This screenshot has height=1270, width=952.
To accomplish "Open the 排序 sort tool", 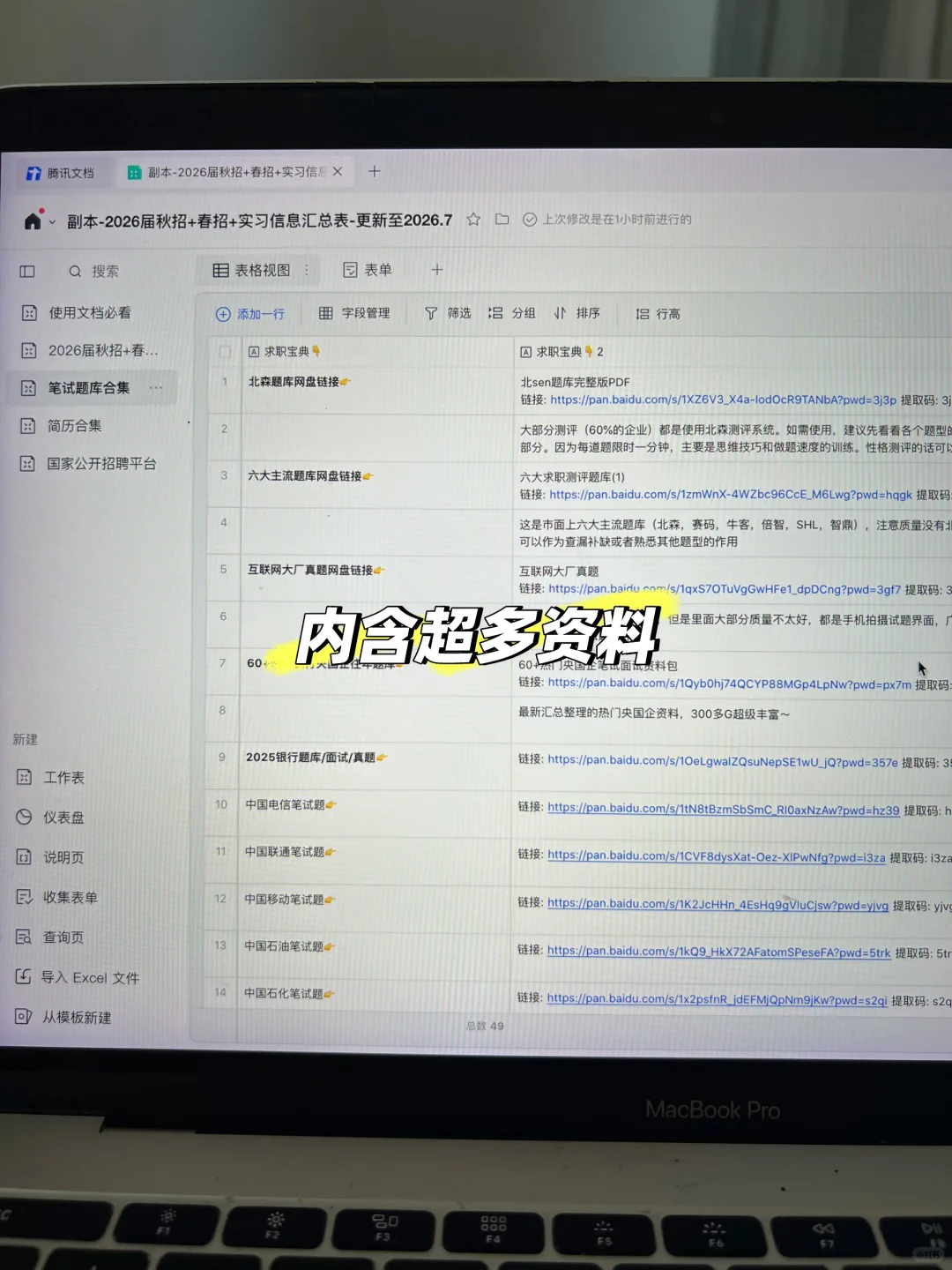I will click(x=576, y=313).
